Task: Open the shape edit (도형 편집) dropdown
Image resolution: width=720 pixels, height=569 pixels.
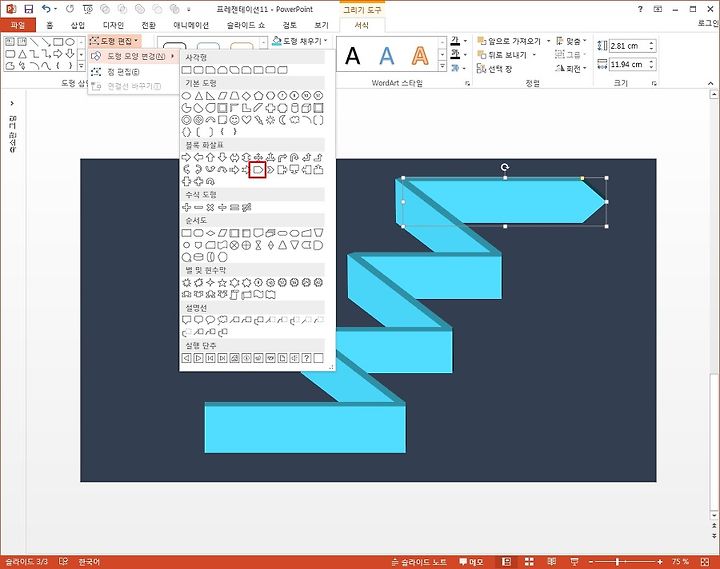Action: coord(115,41)
